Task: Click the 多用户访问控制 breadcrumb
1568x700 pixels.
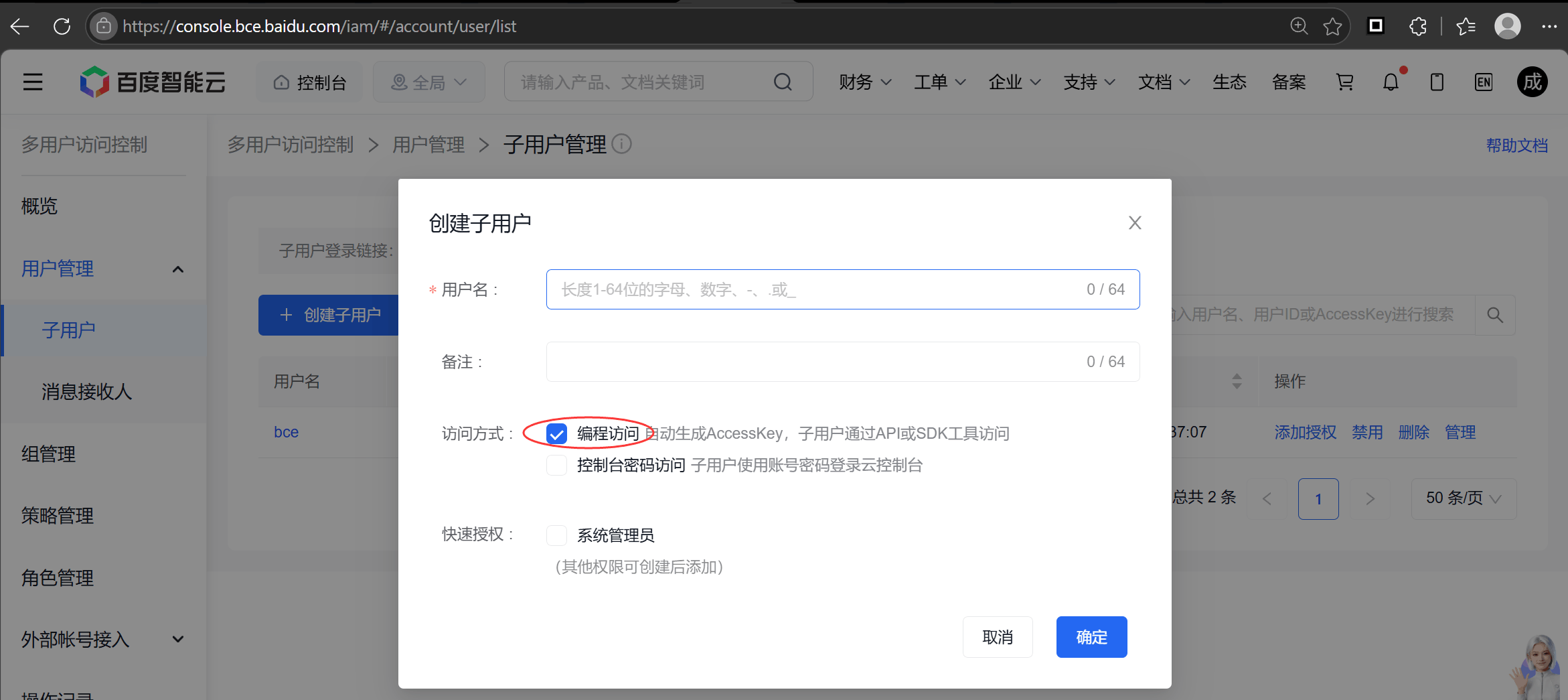Action: click(290, 144)
